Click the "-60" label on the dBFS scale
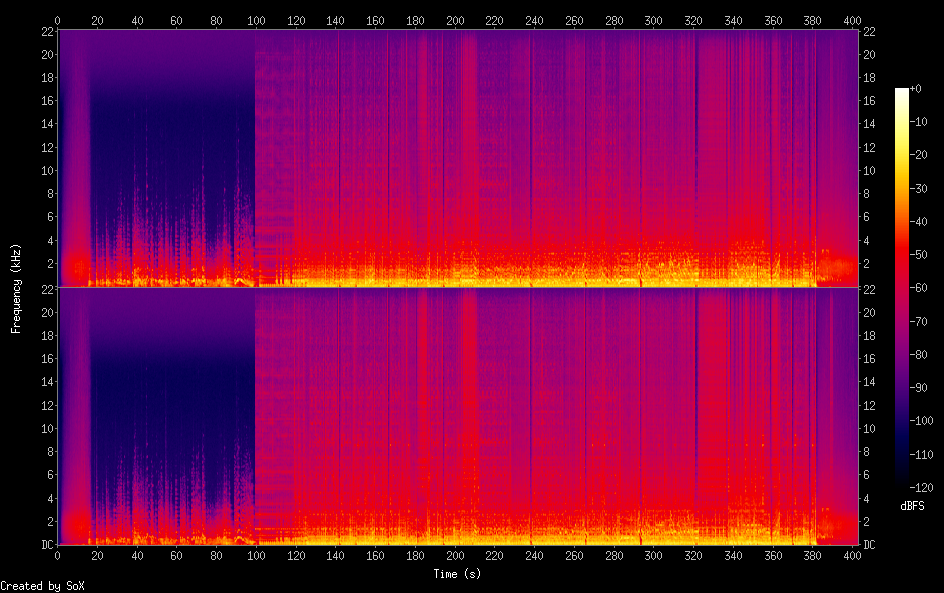944x593 pixels. pos(918,288)
